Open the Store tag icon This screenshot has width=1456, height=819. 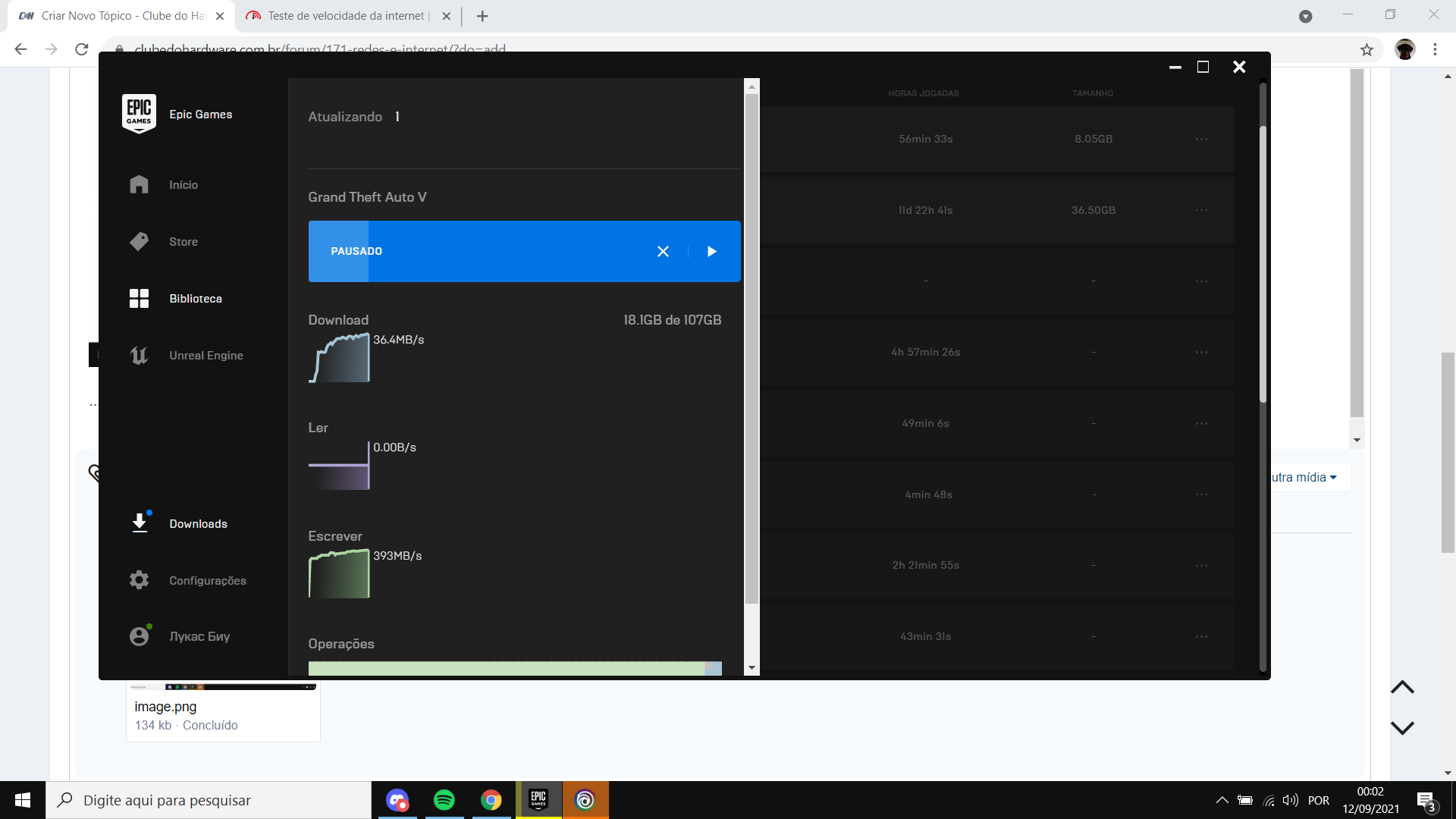point(139,241)
